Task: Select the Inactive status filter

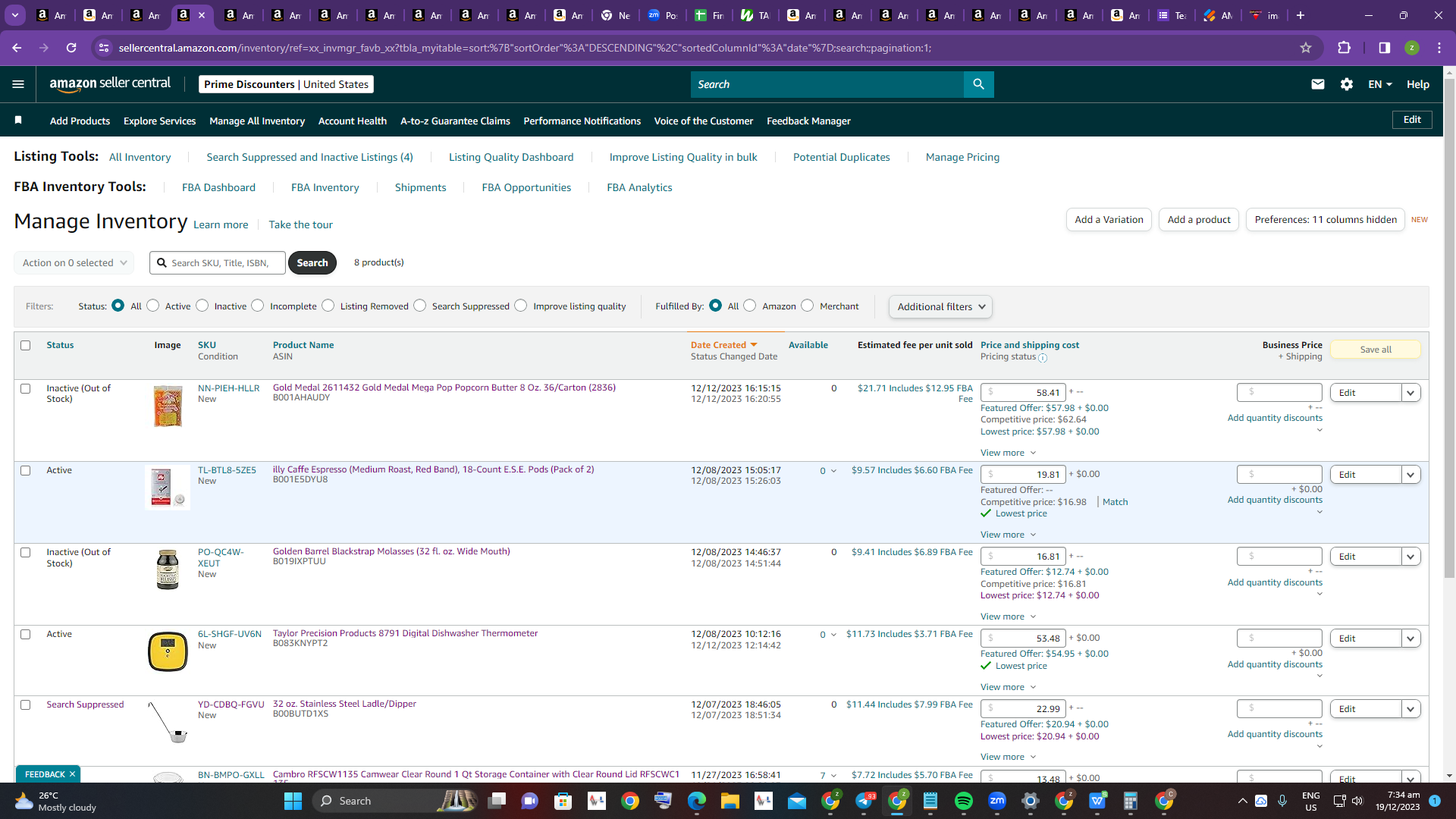Action: [x=202, y=306]
